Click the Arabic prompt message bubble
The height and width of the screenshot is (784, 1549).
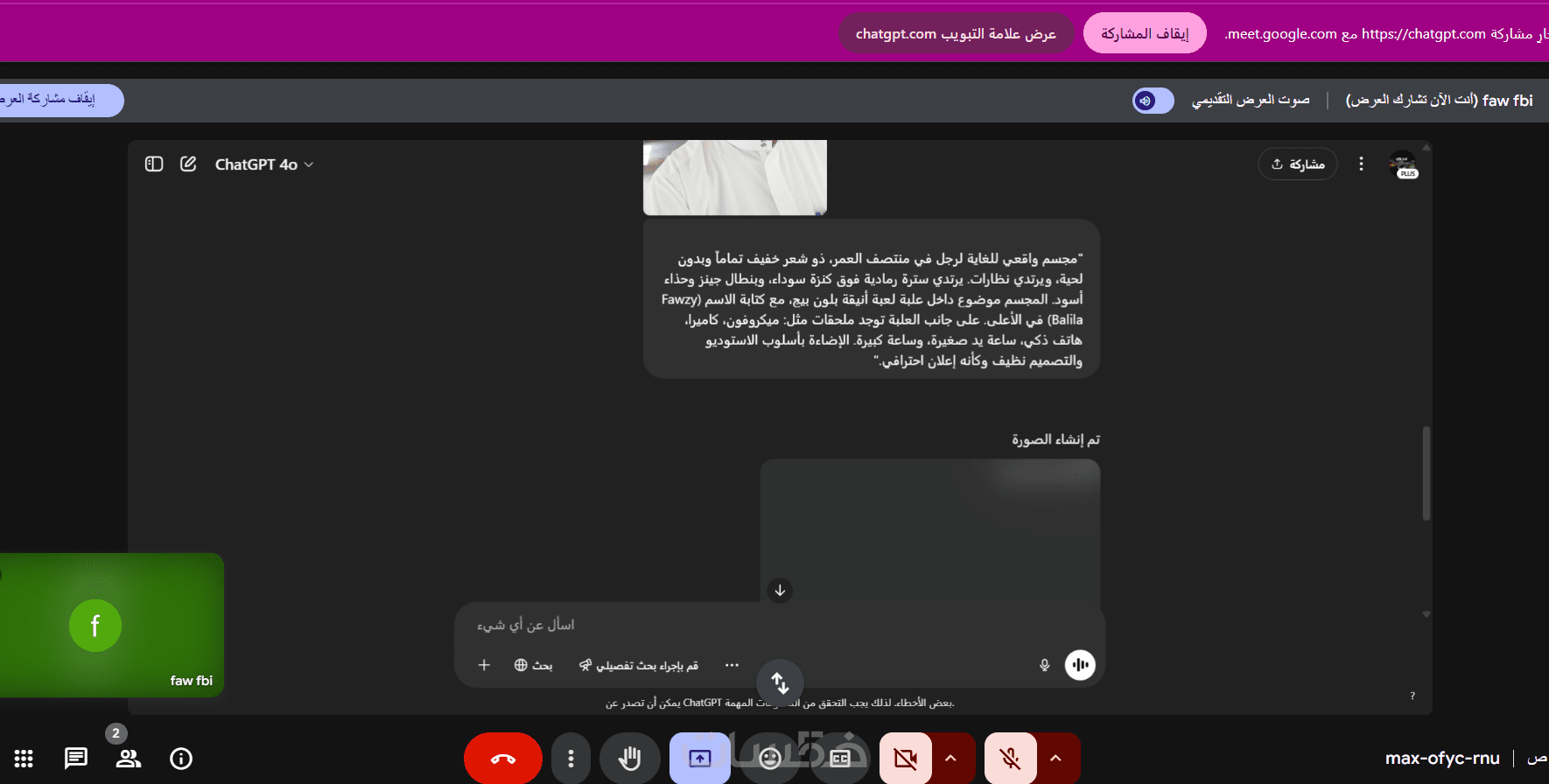872,298
